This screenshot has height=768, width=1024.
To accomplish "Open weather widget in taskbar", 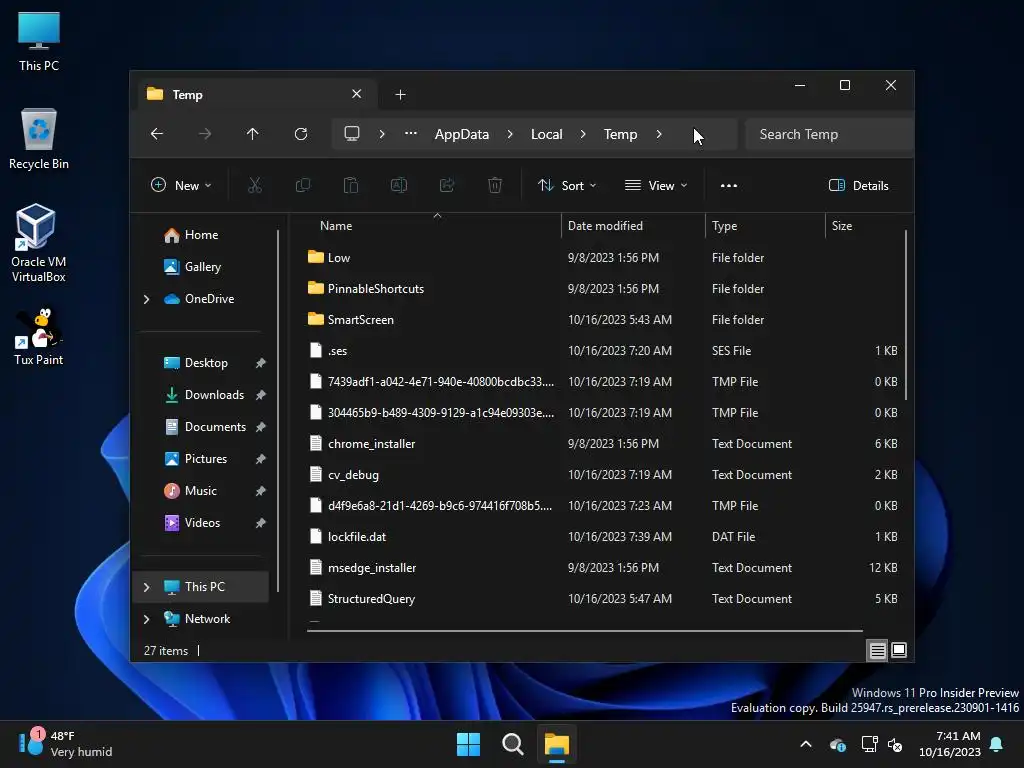I will pos(65,744).
